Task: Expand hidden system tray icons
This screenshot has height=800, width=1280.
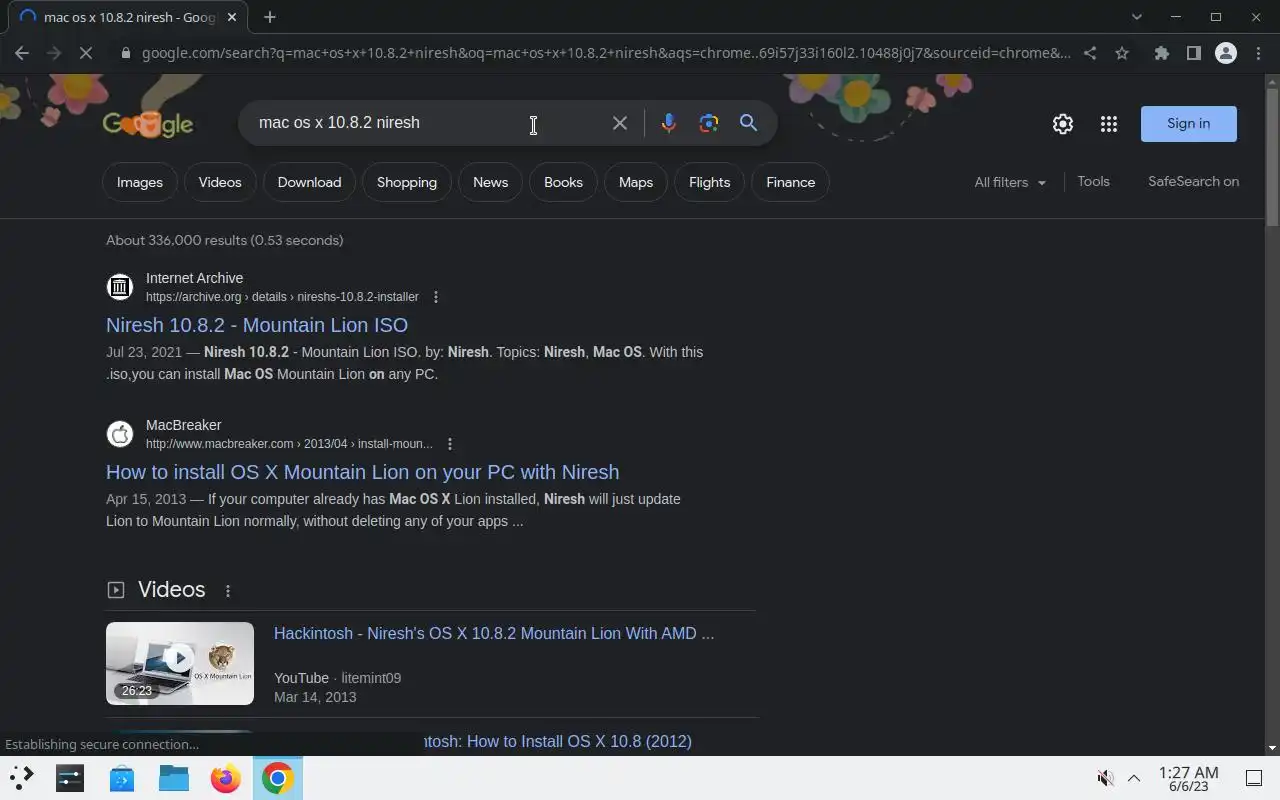Action: point(1134,778)
